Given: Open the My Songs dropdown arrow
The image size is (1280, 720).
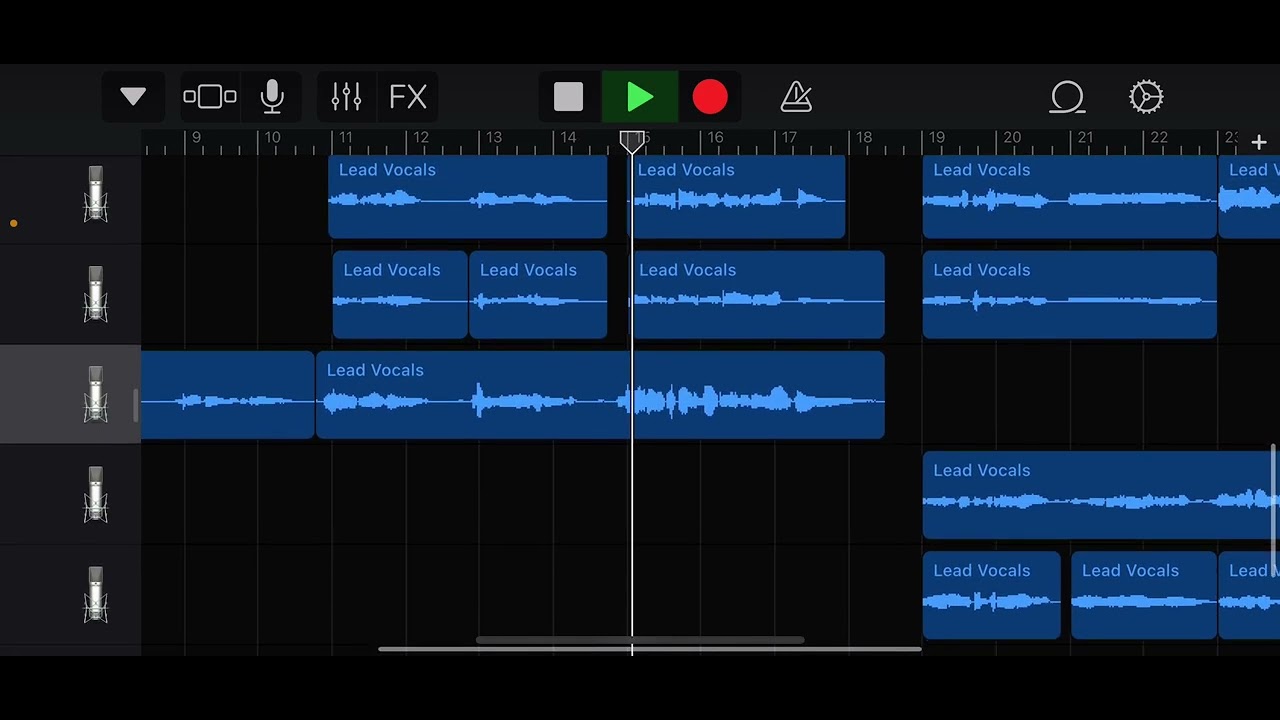Looking at the screenshot, I should [x=133, y=97].
